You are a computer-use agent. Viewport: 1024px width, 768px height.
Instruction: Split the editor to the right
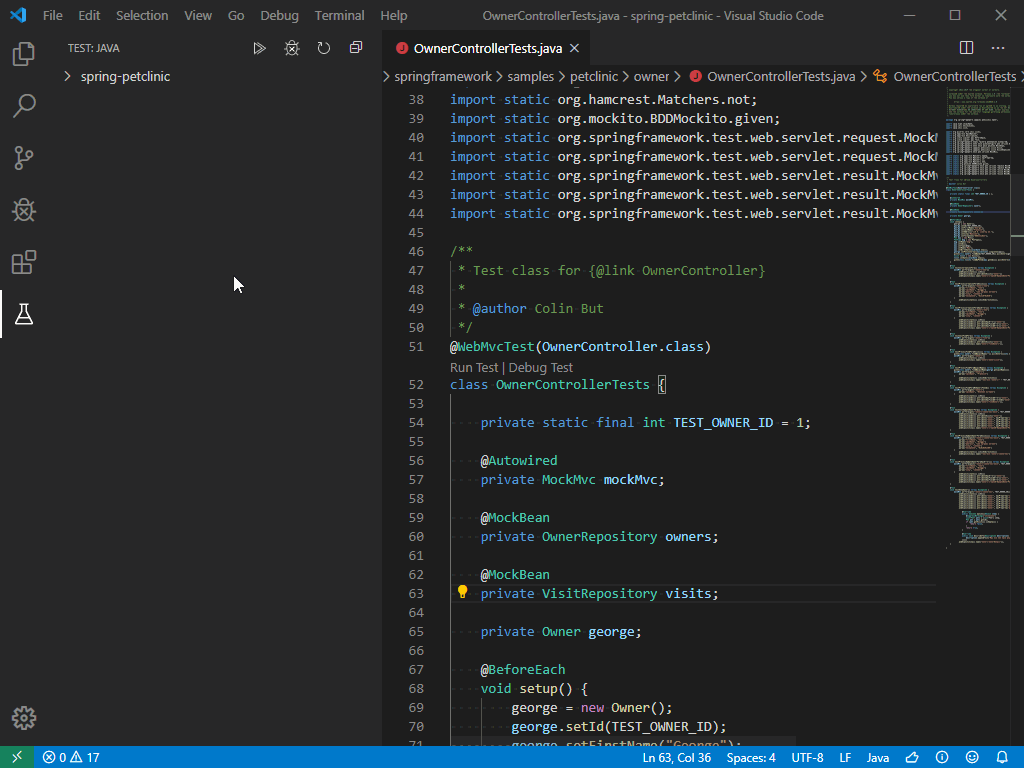(x=967, y=48)
